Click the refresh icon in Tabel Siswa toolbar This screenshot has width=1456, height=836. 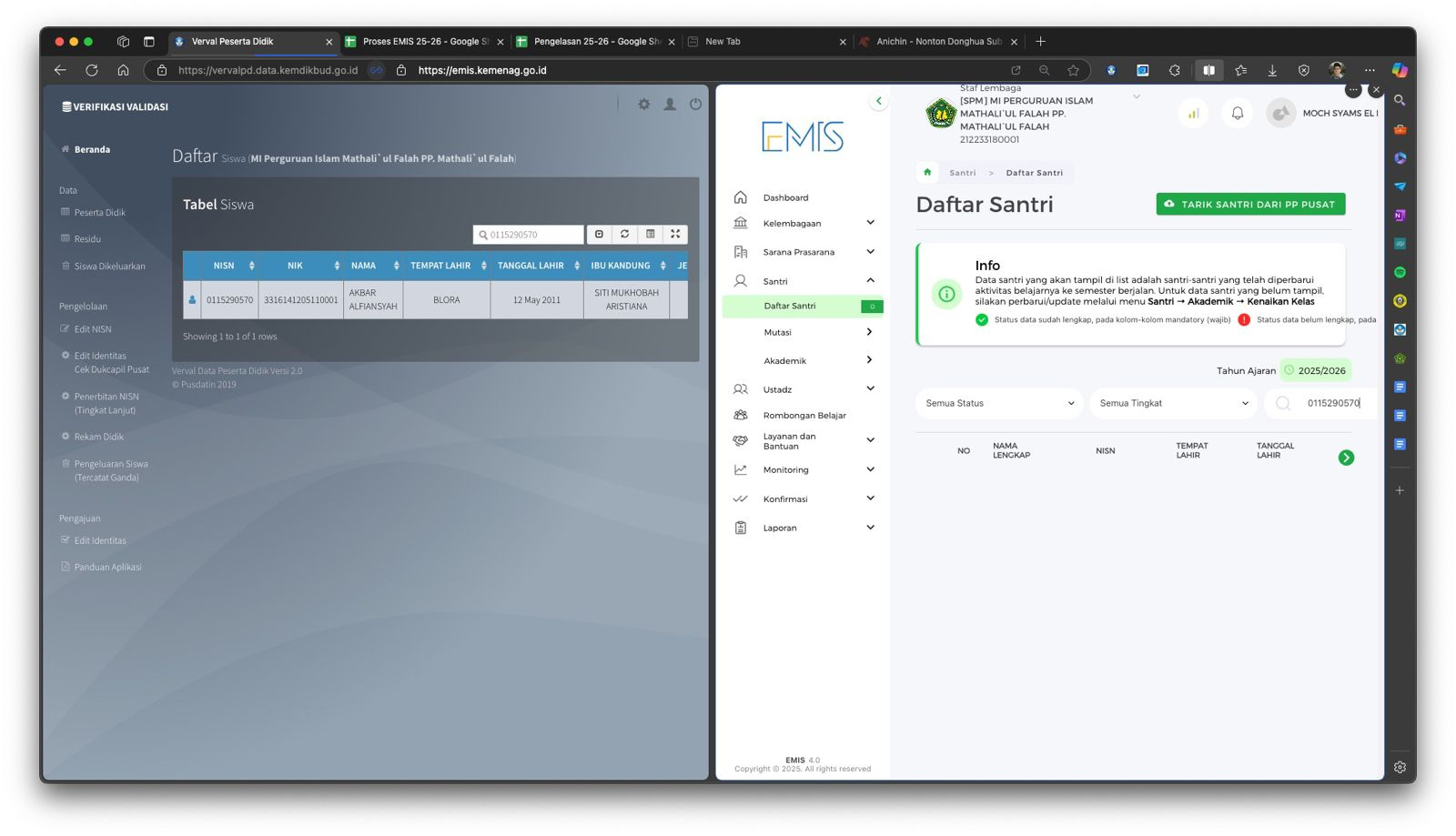624,234
